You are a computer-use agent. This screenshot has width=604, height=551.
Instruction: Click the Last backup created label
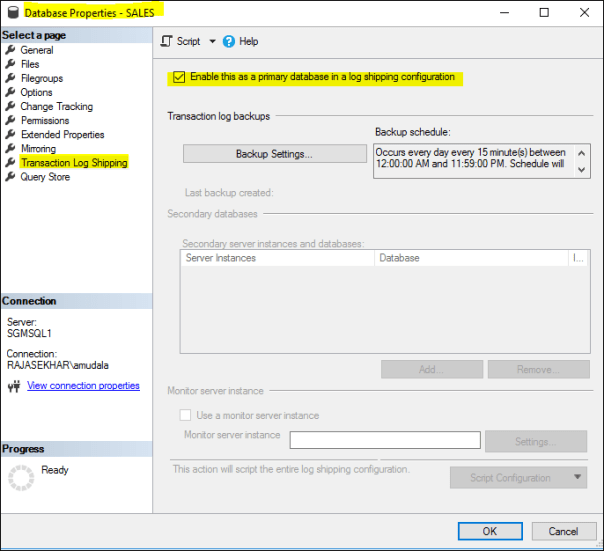pos(229,193)
